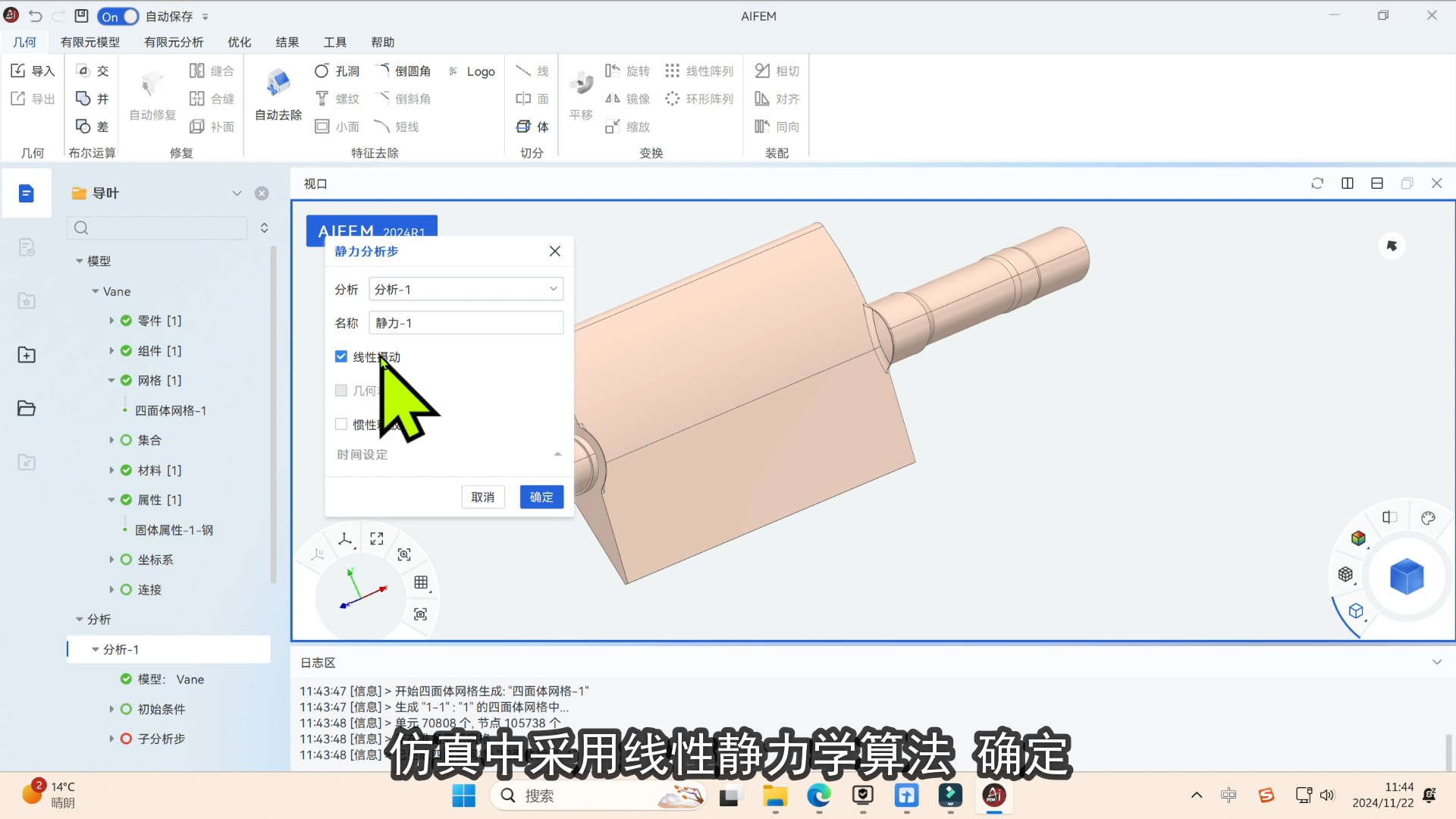Click the 体 body split tool

(532, 127)
